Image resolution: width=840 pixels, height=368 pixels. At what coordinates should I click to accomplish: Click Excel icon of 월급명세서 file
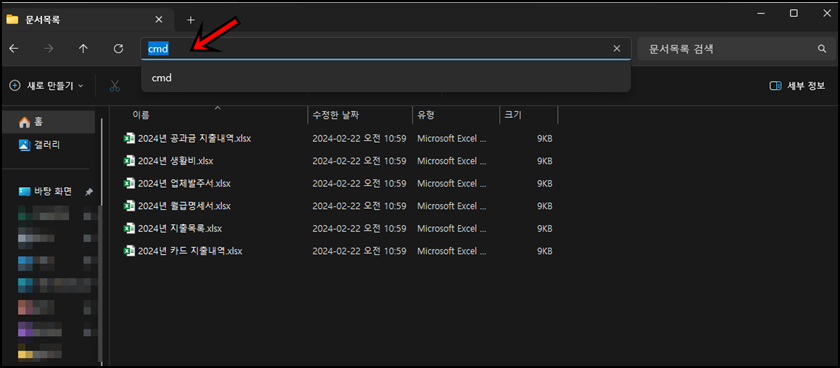tap(129, 206)
